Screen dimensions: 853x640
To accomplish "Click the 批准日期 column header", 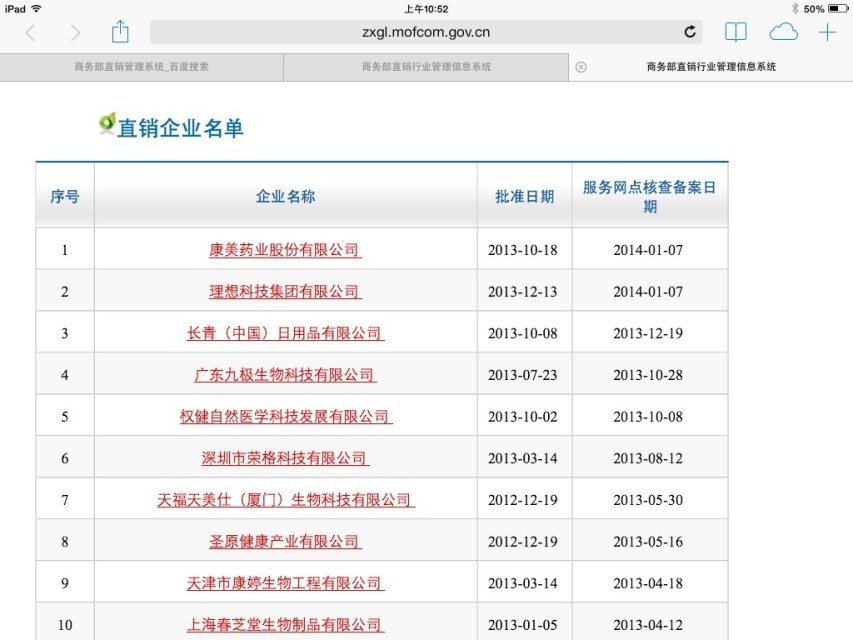I will pyautogui.click(x=524, y=196).
